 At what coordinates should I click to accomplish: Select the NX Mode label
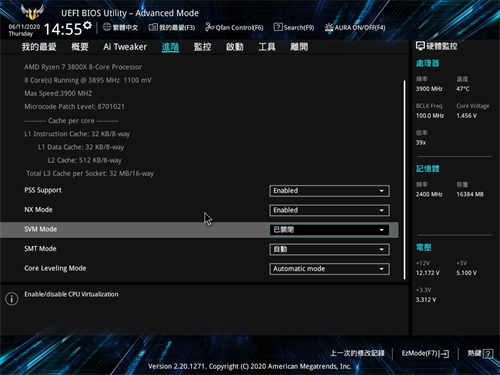[38, 210]
